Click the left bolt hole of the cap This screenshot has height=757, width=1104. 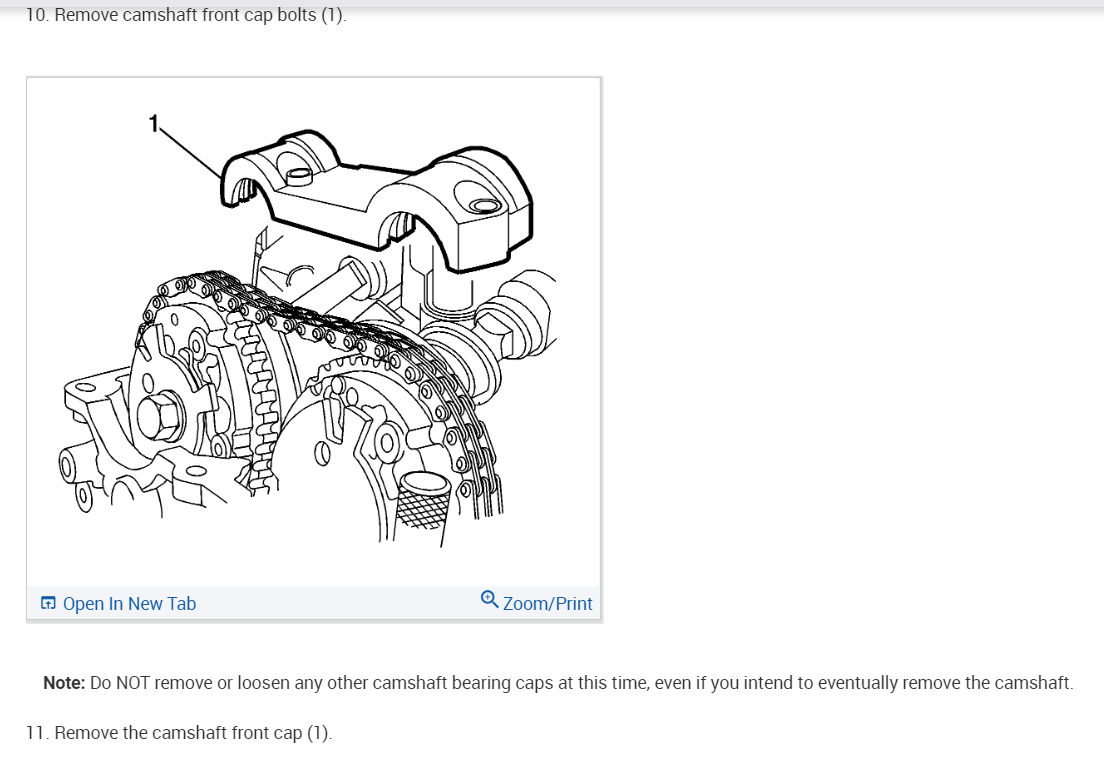(x=300, y=174)
